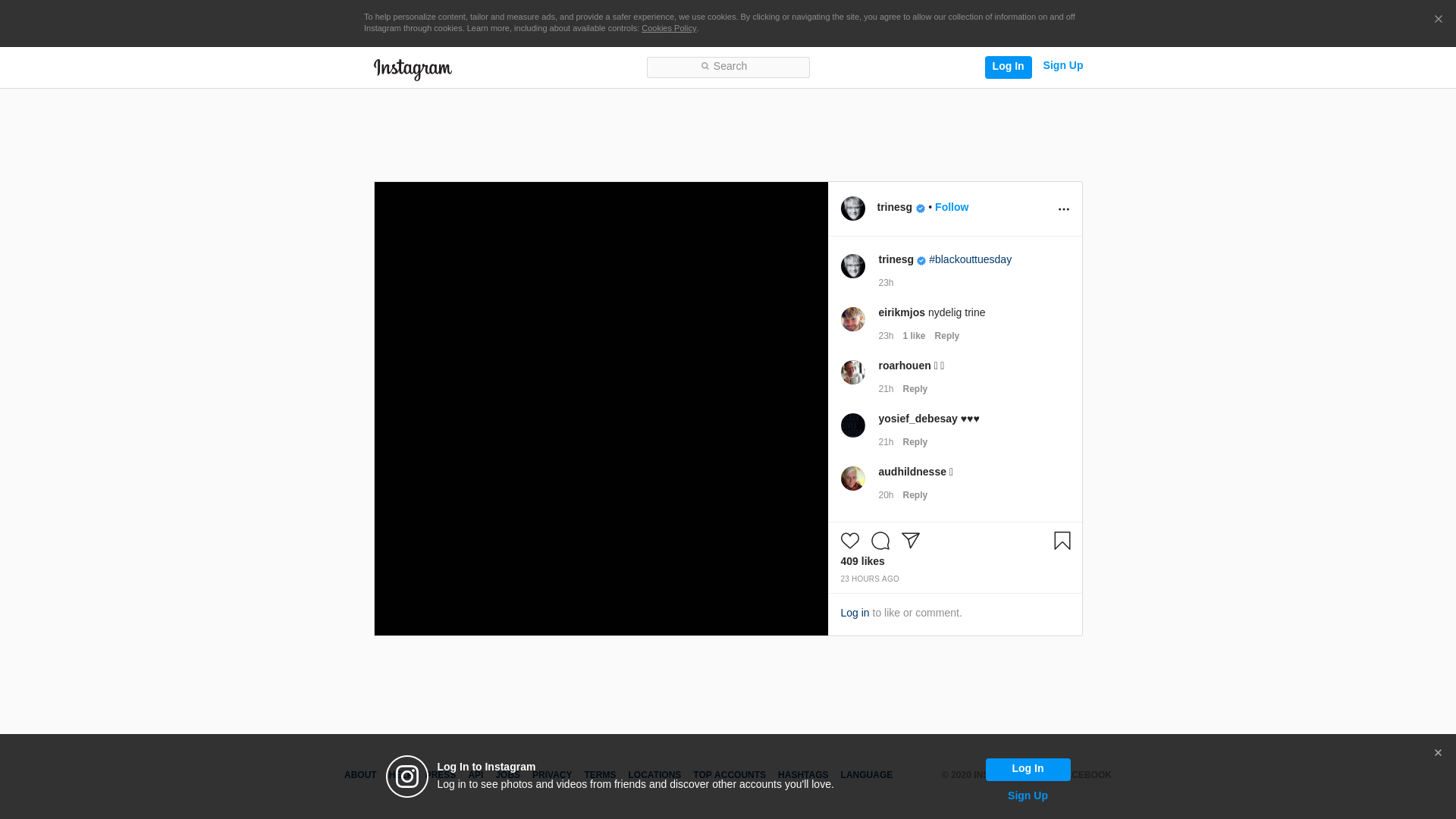The width and height of the screenshot is (1456, 819).
Task: Open the TERMS footer link
Action: (x=600, y=776)
